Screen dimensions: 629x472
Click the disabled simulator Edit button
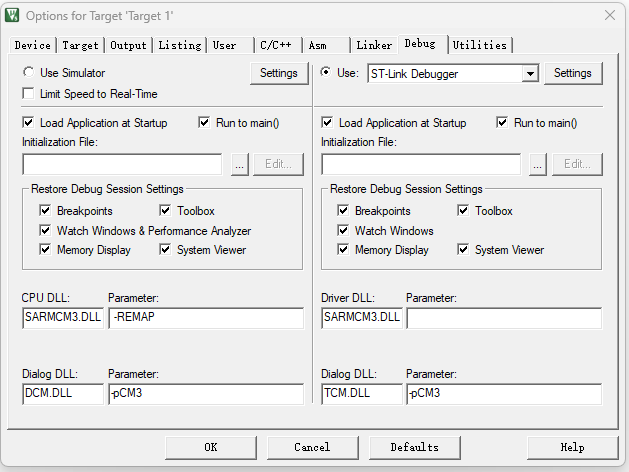278,164
